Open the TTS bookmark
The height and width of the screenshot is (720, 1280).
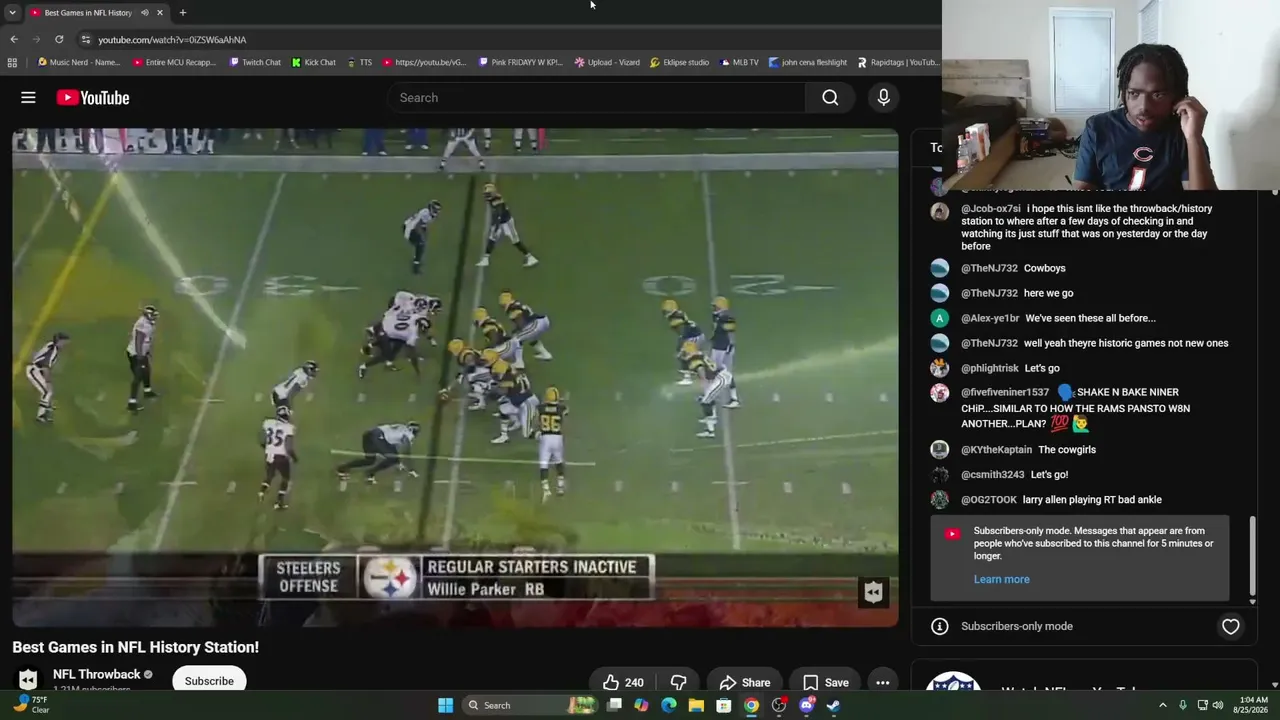coord(359,62)
